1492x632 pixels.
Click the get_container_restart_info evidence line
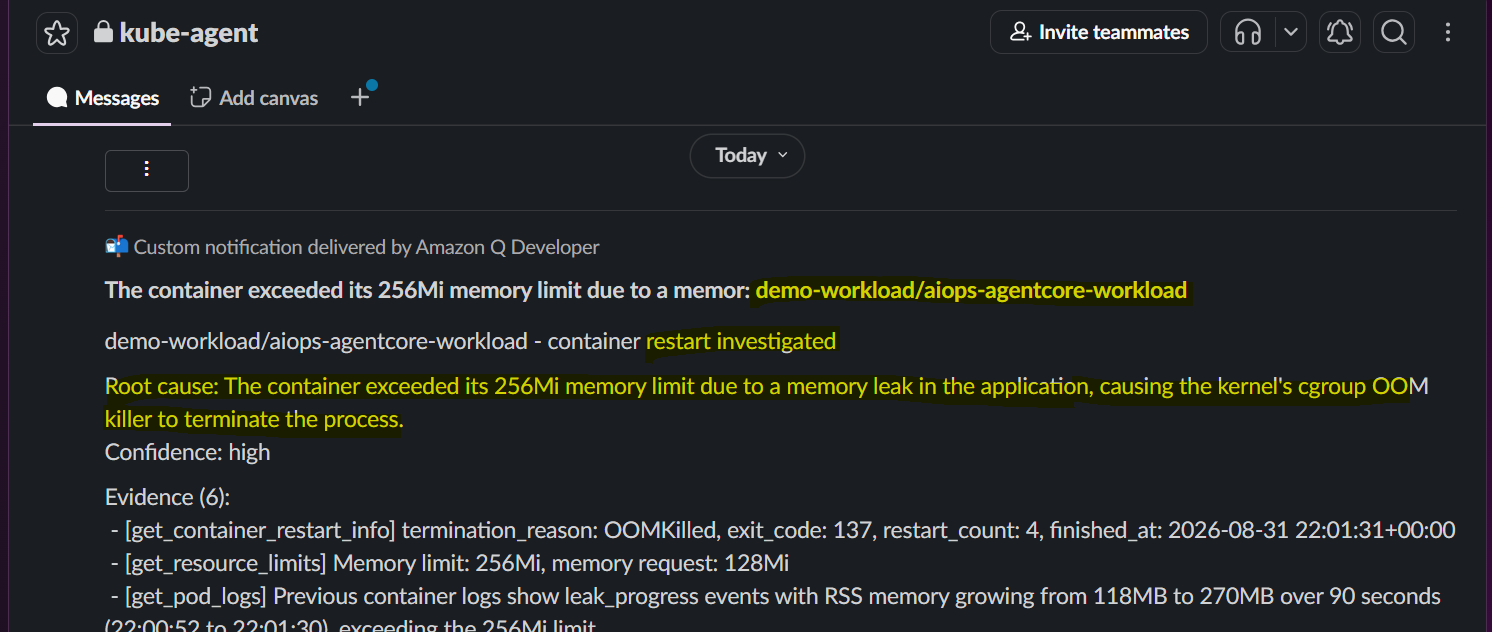[782, 530]
